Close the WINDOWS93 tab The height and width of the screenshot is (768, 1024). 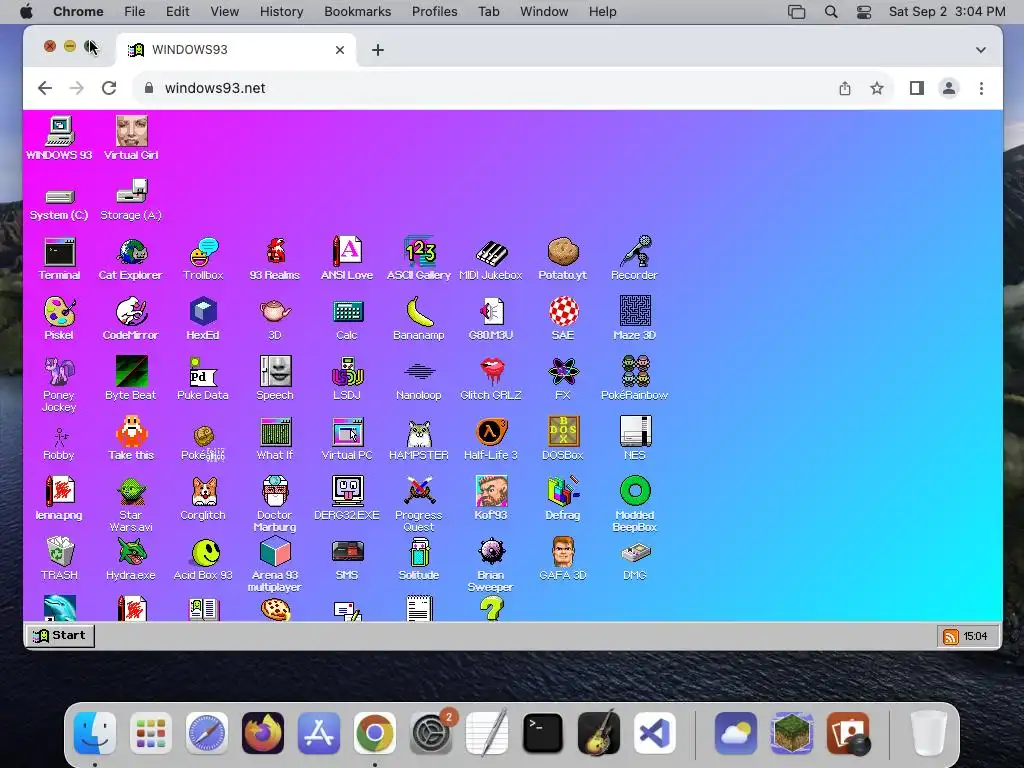coord(340,50)
